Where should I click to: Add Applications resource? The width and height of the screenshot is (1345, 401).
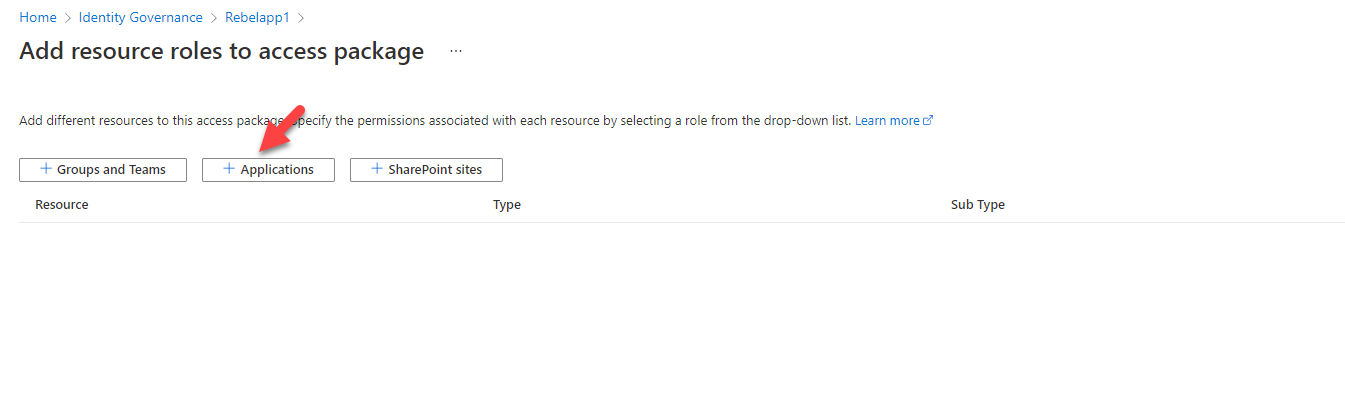268,170
